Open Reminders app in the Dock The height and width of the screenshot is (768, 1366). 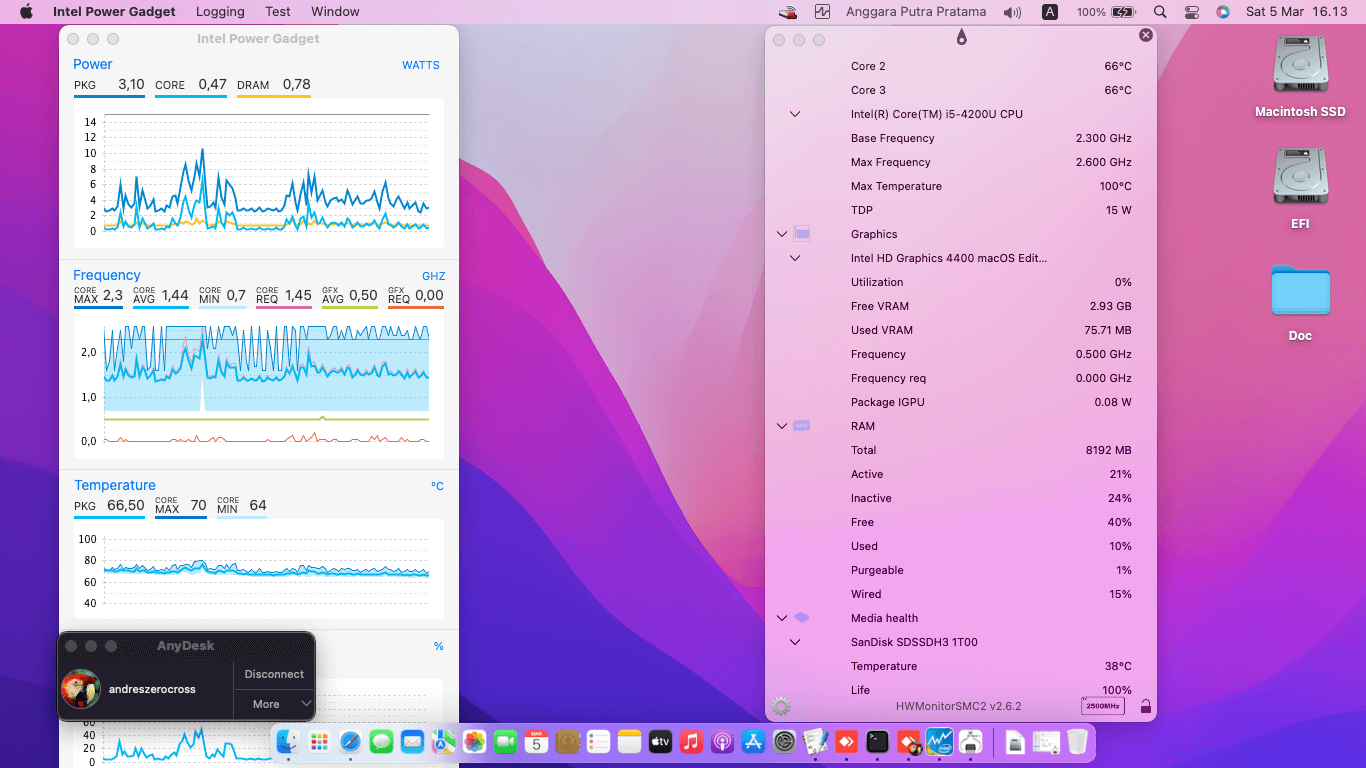(598, 742)
